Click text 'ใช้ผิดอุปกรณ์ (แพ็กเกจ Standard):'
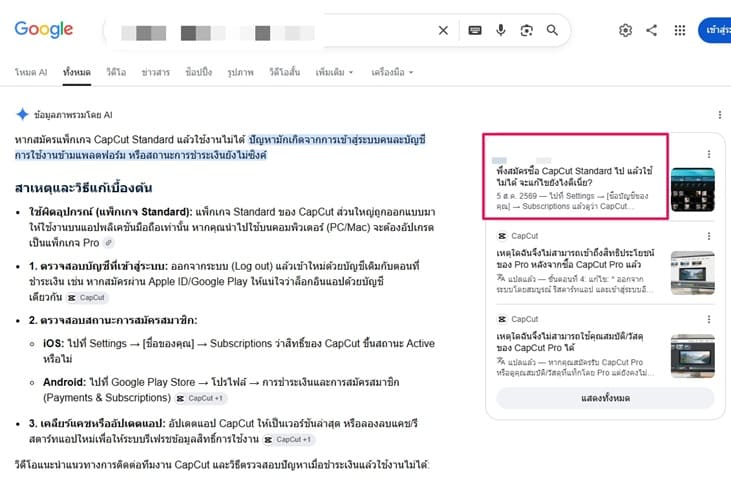731x480 pixels. tap(110, 212)
